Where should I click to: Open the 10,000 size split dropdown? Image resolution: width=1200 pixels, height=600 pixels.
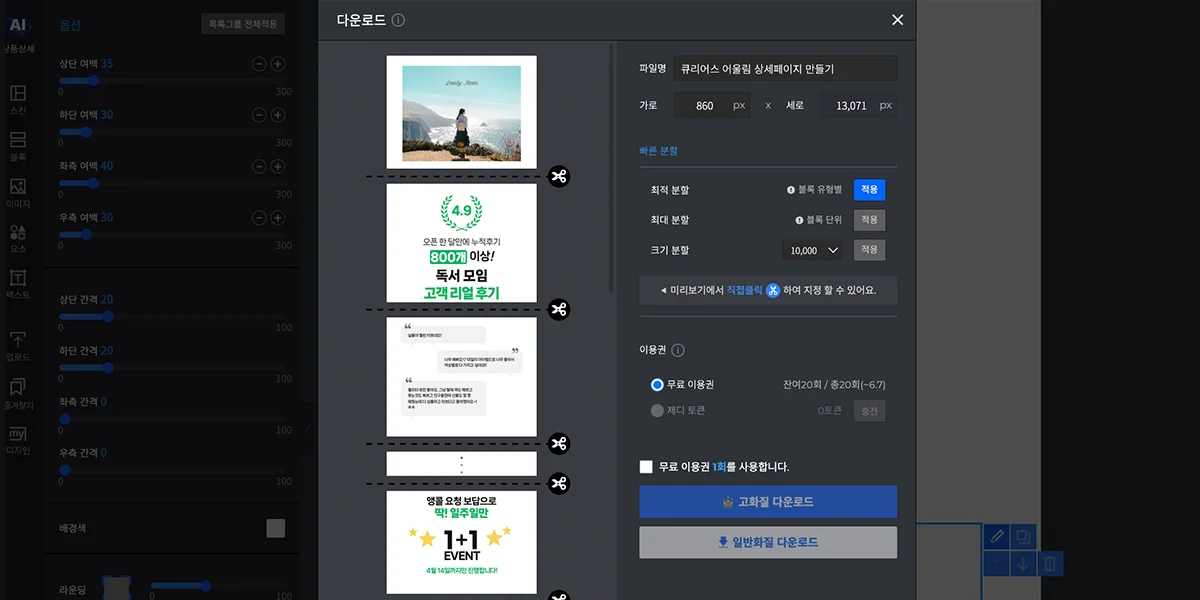click(x=812, y=250)
